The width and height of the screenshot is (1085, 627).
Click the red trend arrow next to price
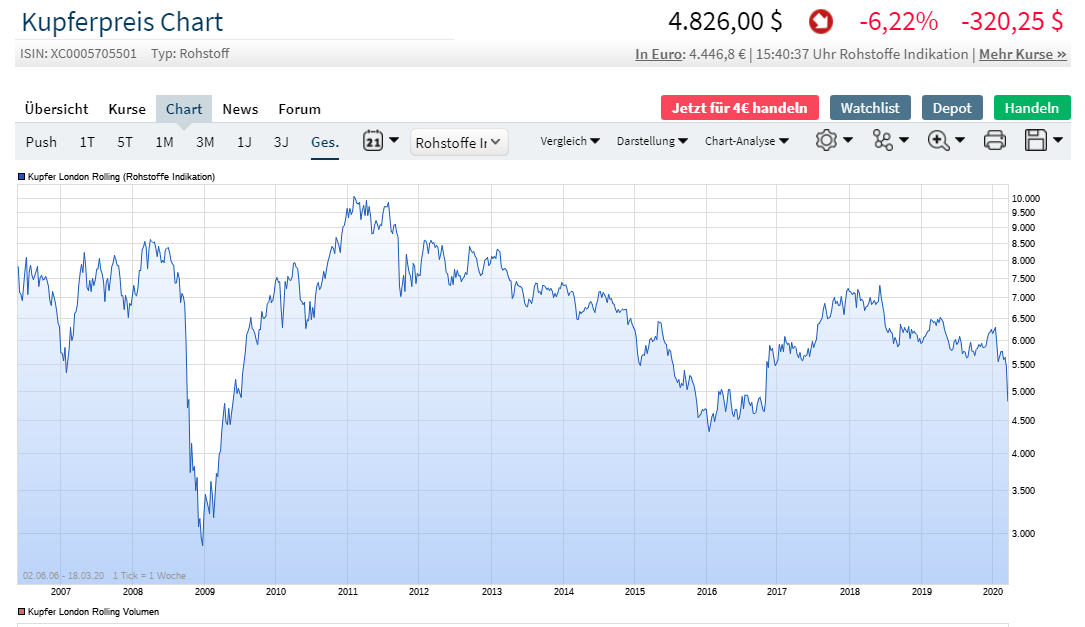click(820, 21)
